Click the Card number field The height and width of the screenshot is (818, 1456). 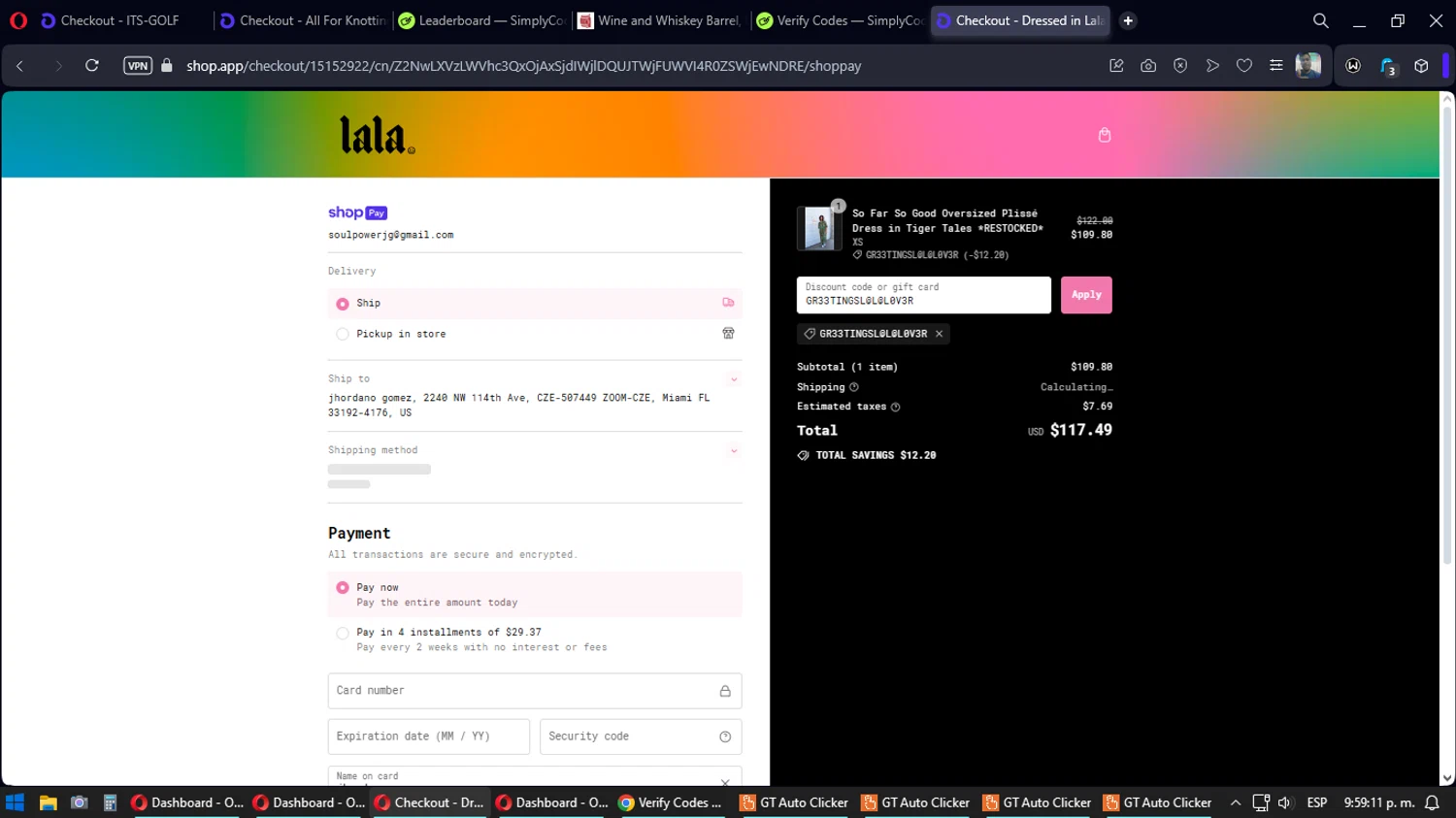coord(535,691)
